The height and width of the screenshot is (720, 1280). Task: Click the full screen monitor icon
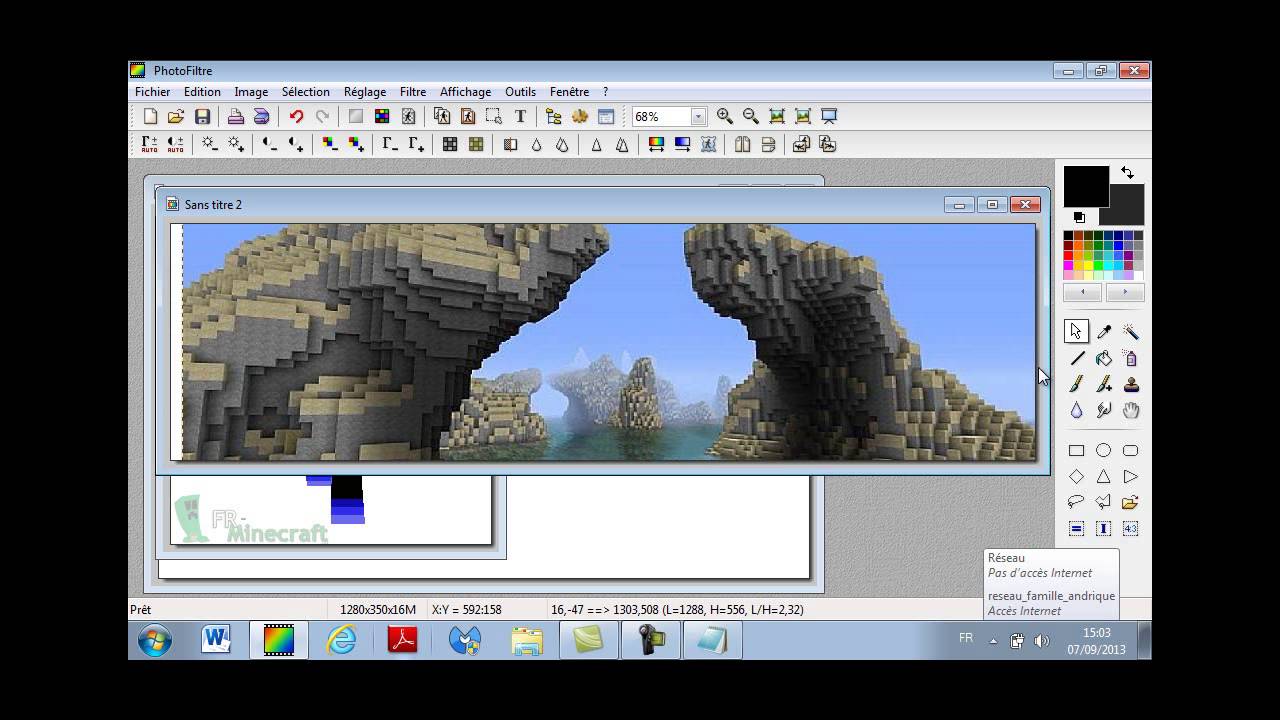tap(829, 116)
